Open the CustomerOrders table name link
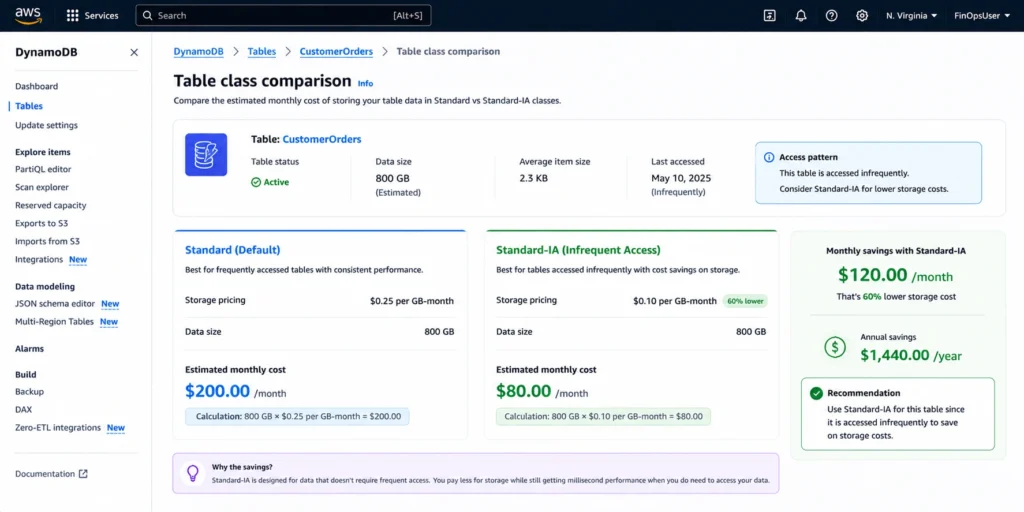Image resolution: width=1024 pixels, height=512 pixels. coord(322,139)
